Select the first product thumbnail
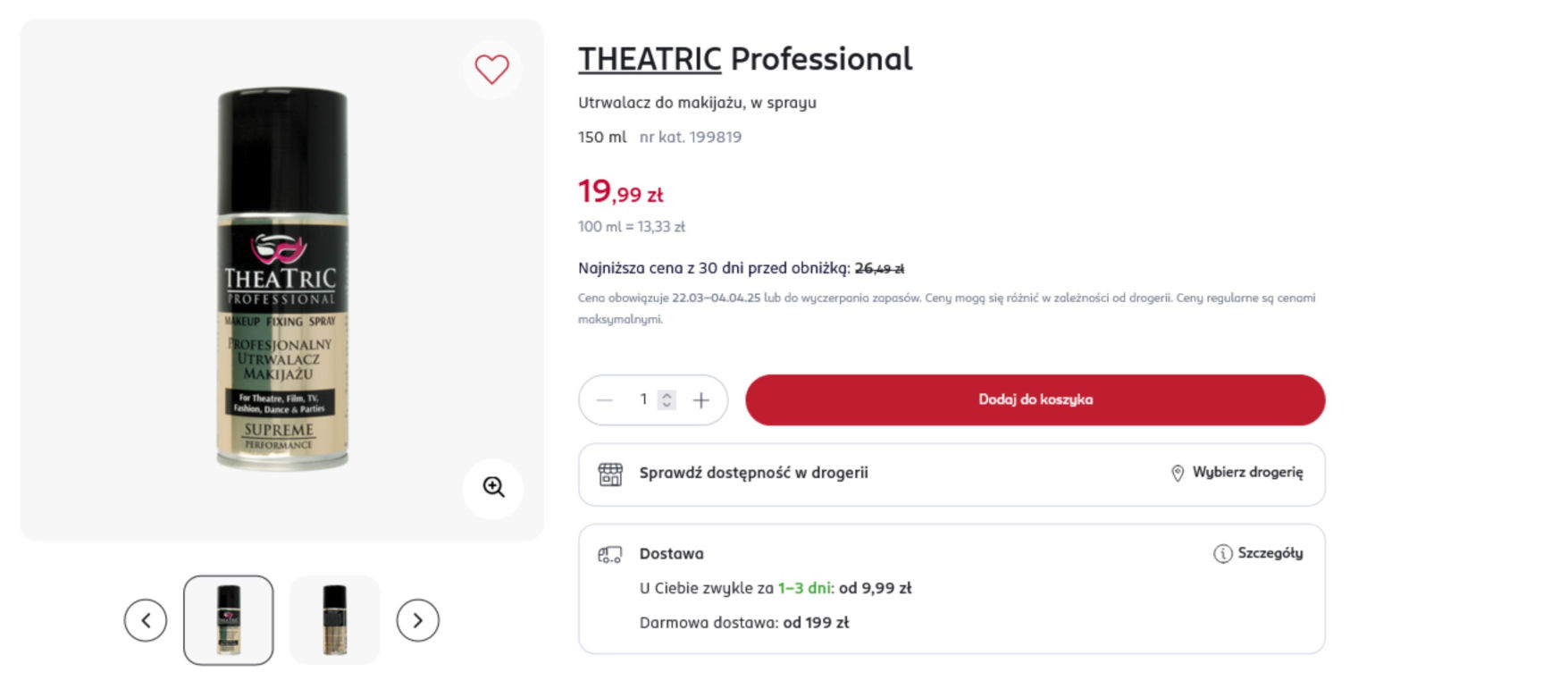The height and width of the screenshot is (697, 1568). click(x=229, y=620)
